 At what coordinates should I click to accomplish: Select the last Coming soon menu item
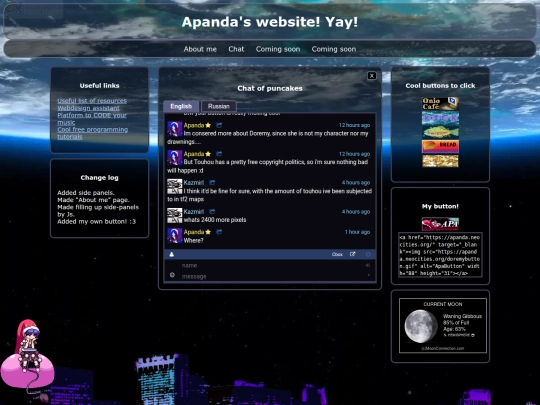(334, 49)
